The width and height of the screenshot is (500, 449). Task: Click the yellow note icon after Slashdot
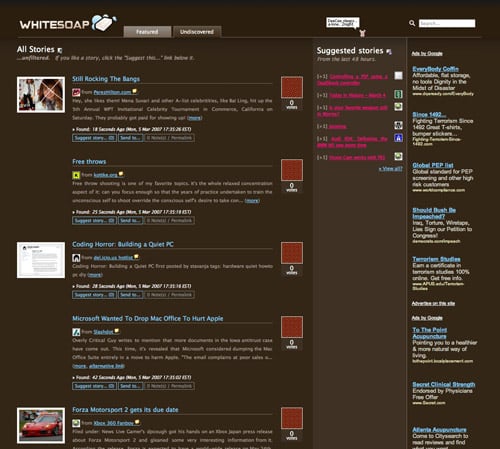(x=117, y=331)
